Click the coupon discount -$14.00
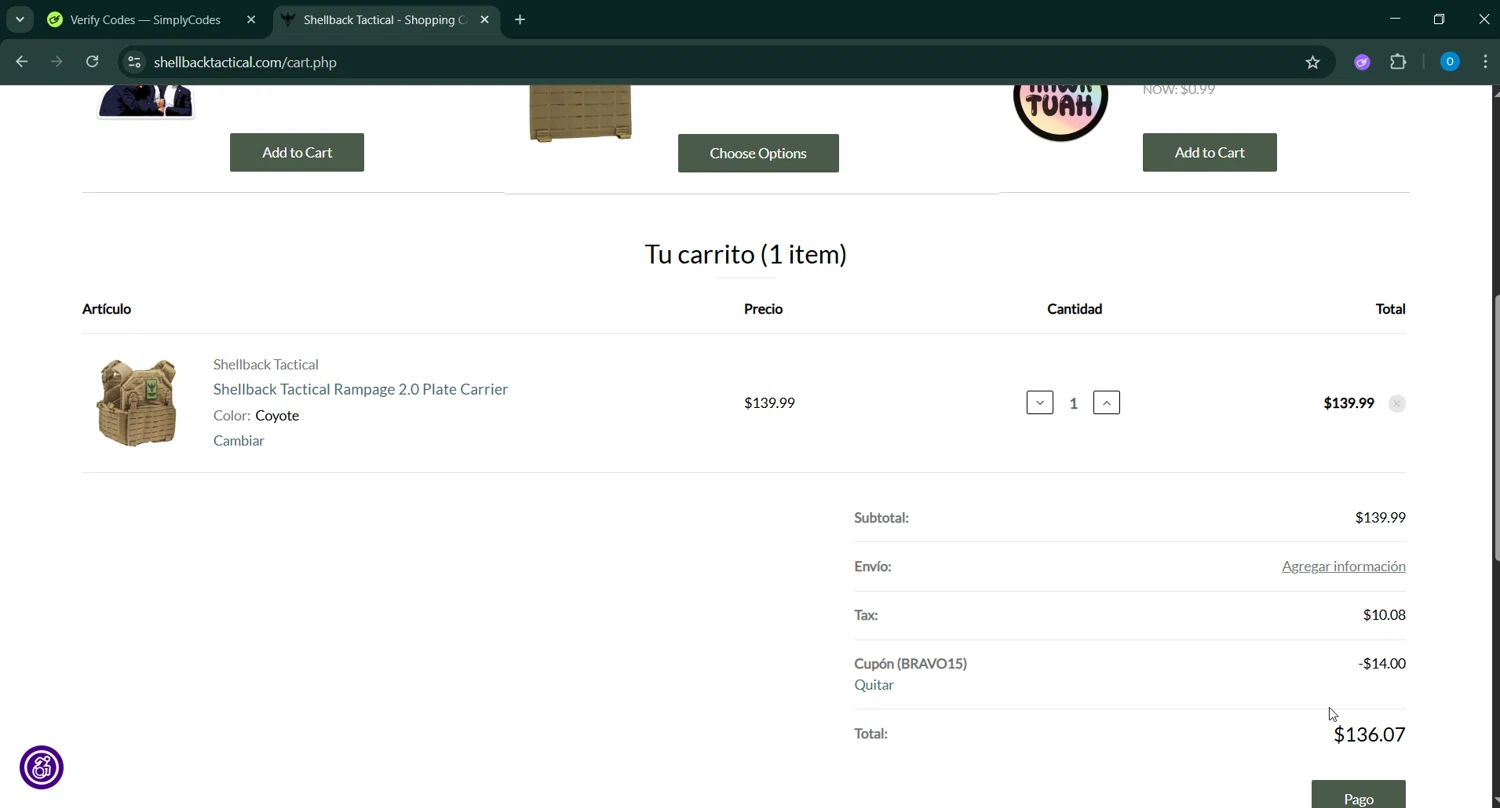 point(1381,663)
